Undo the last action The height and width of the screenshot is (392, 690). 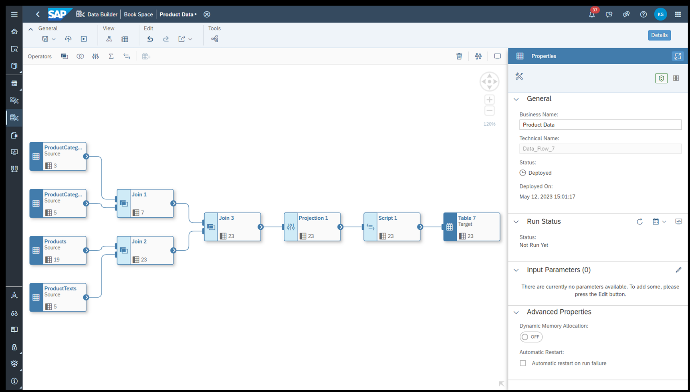click(150, 39)
